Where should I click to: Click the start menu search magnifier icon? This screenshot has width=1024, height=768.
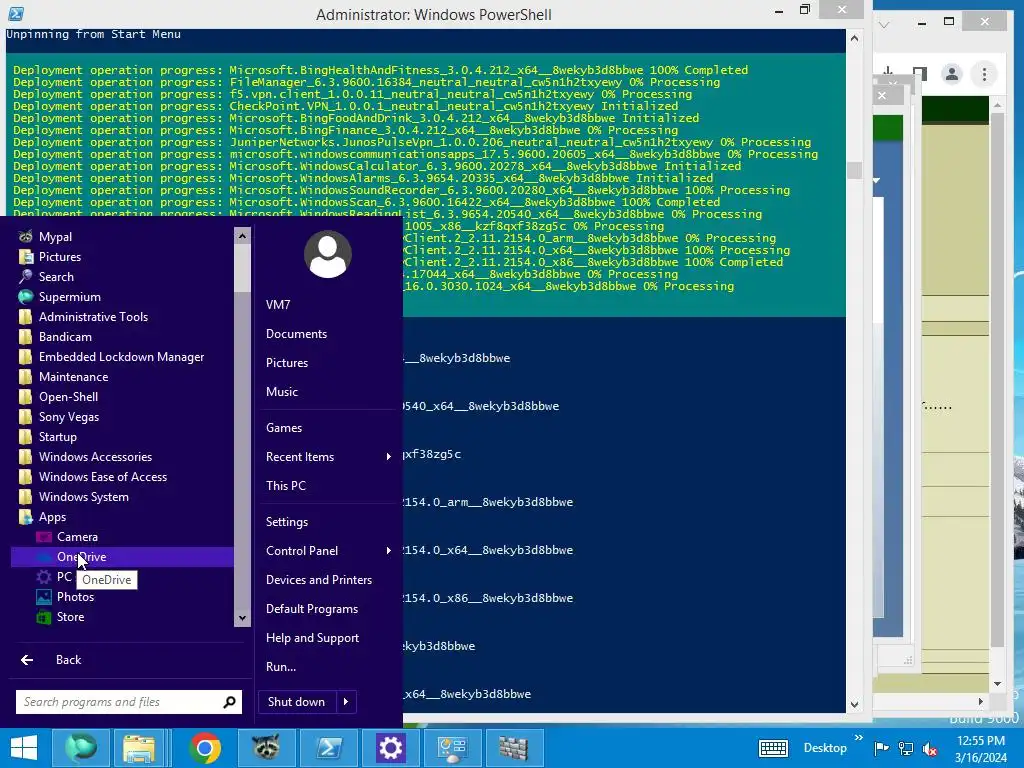click(229, 702)
